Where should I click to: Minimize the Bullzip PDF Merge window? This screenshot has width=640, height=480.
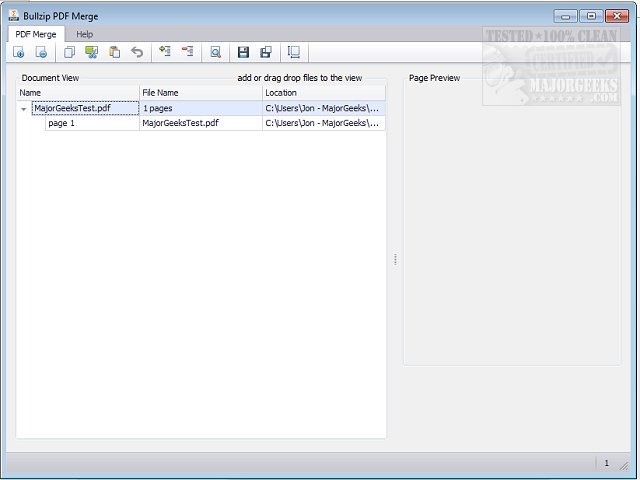coord(565,16)
